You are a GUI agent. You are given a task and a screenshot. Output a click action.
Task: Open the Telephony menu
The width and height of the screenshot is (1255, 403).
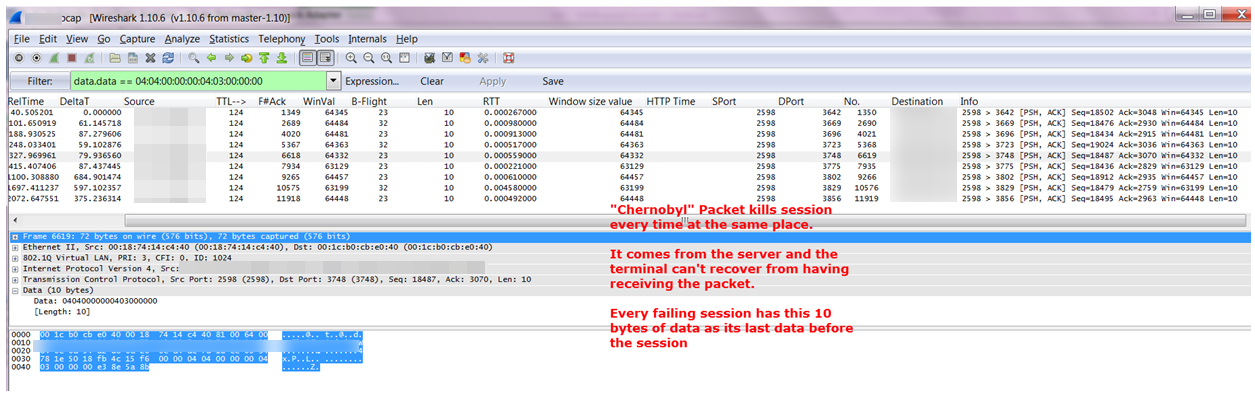point(282,38)
